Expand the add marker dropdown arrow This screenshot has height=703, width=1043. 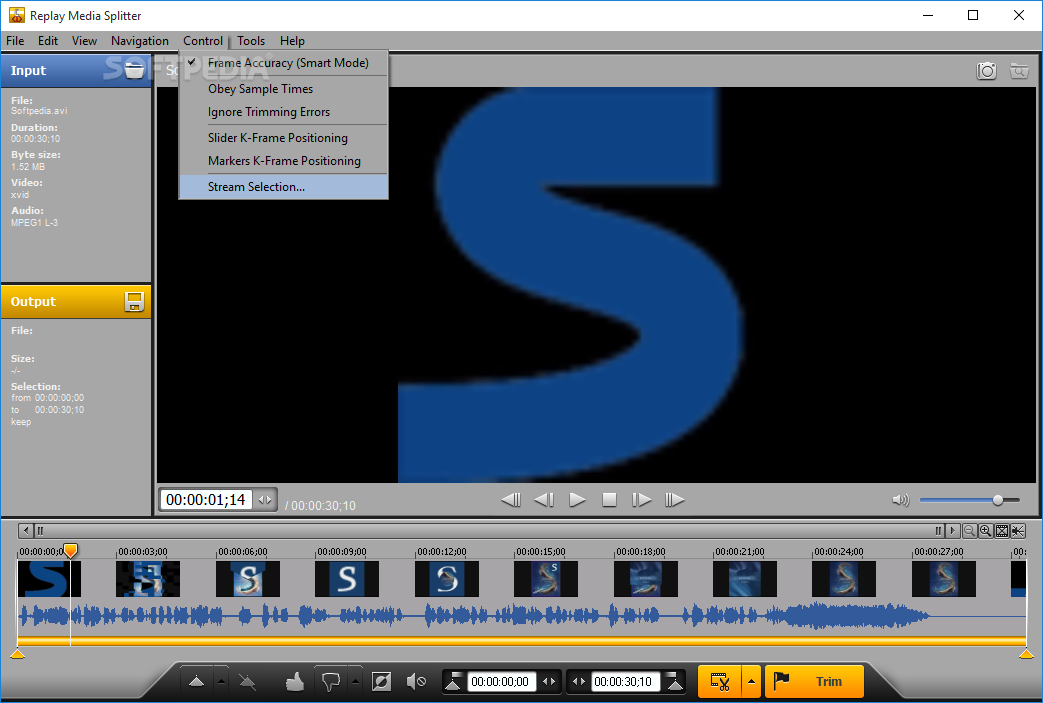pyautogui.click(x=222, y=682)
